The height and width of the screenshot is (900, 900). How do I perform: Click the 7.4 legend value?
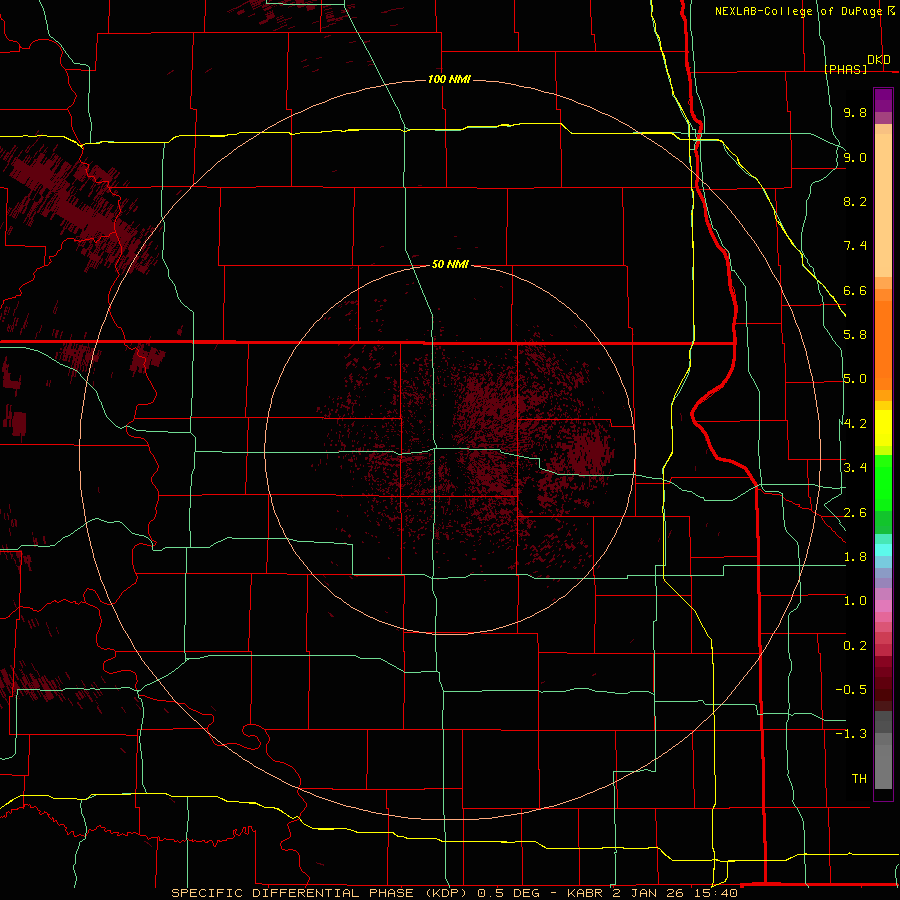[x=855, y=246]
